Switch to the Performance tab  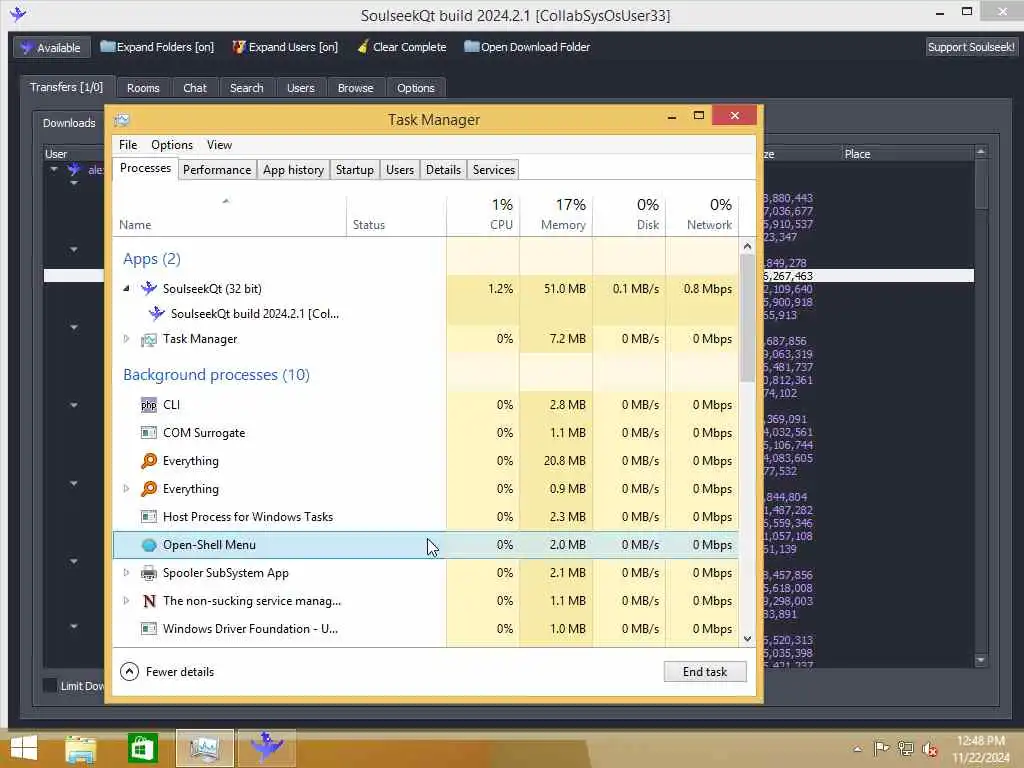pos(217,170)
